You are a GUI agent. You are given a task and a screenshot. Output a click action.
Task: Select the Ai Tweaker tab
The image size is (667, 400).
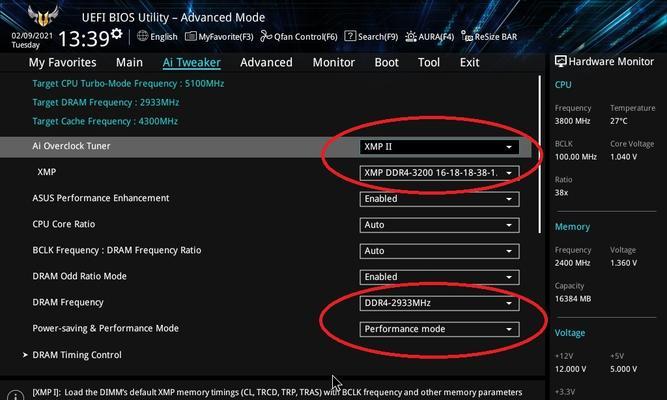(x=191, y=63)
